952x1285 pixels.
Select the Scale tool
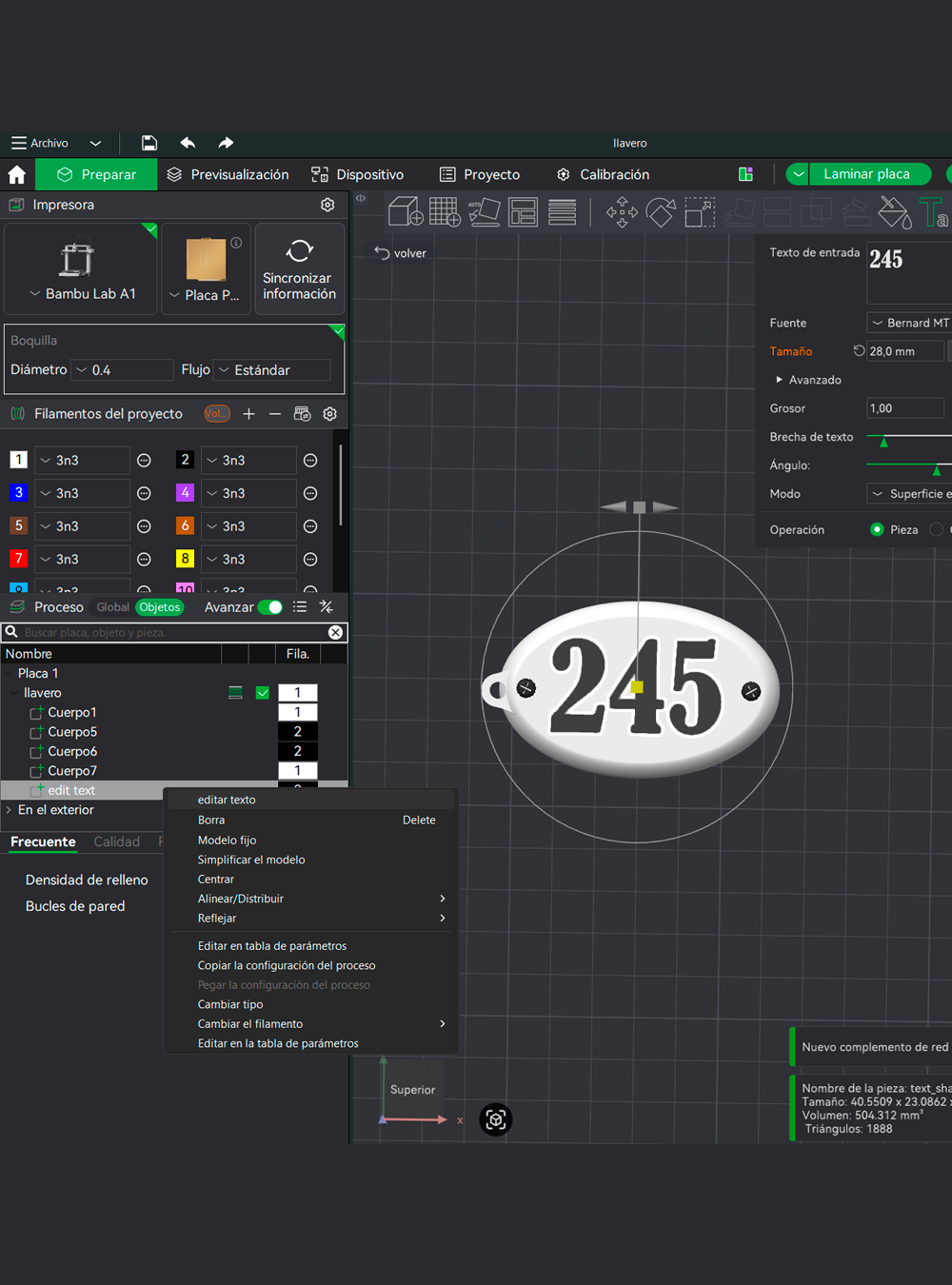(700, 211)
